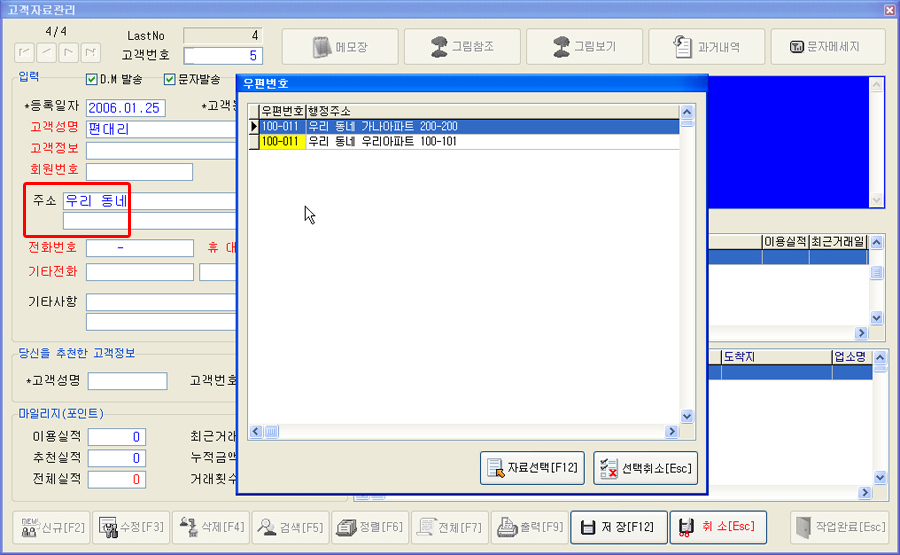Click 업소명 column header
The image size is (900, 555).
(852, 357)
